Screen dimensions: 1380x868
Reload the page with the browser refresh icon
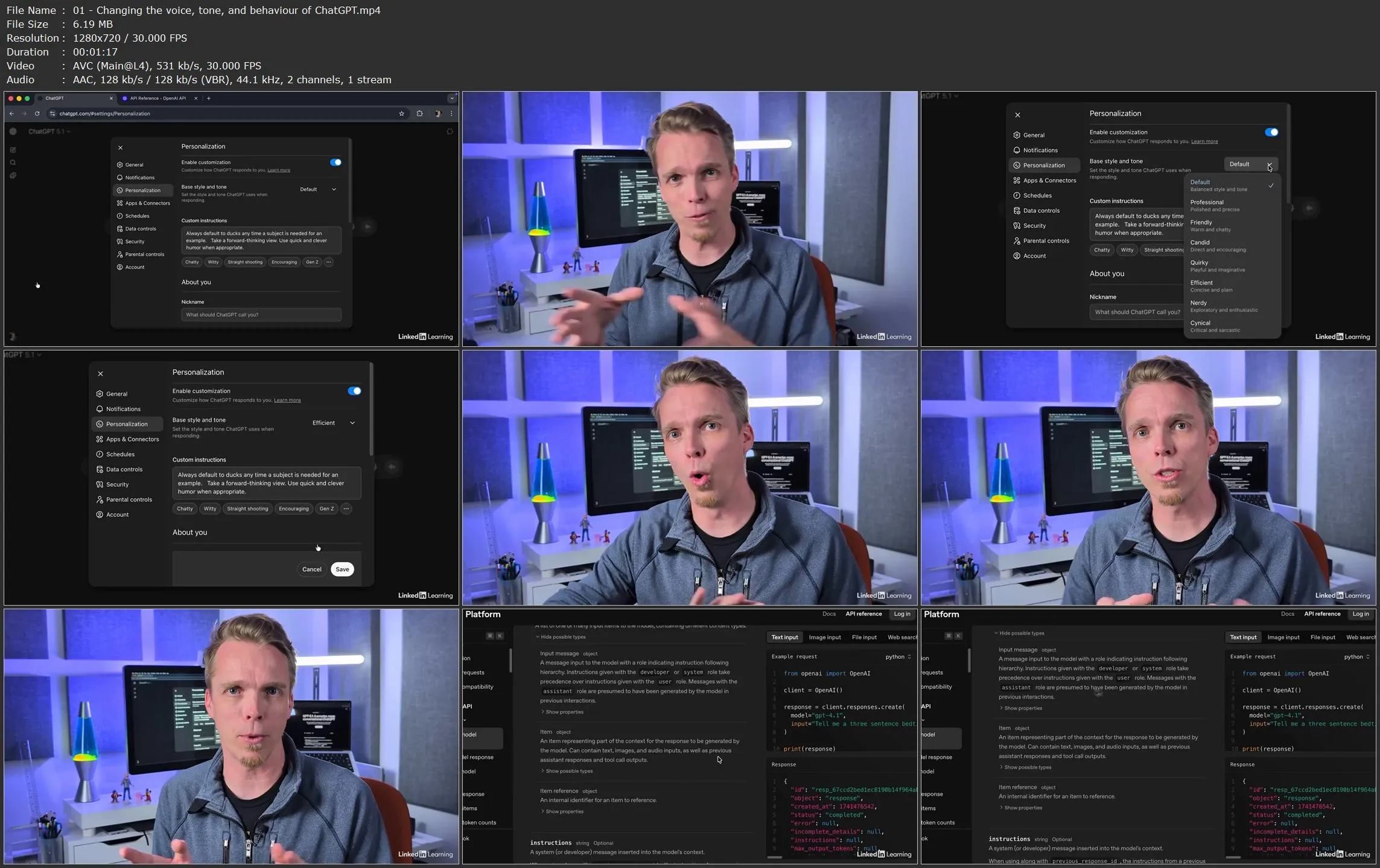[x=37, y=113]
